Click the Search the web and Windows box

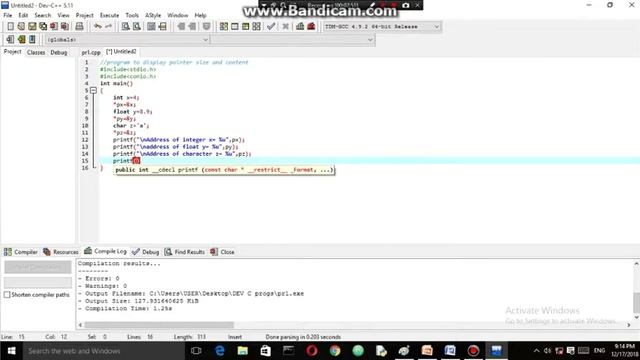click(x=104, y=351)
